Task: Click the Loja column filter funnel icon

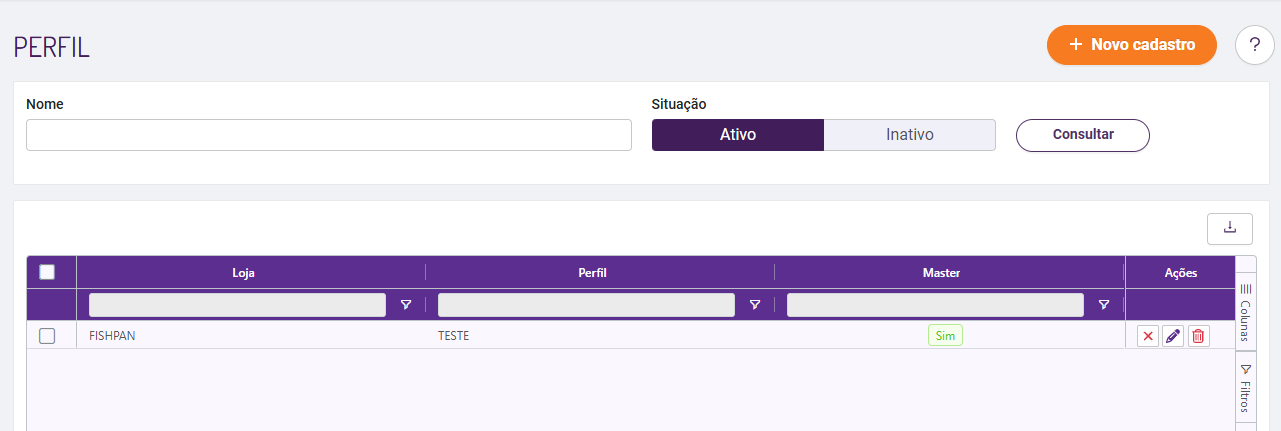Action: click(x=406, y=305)
